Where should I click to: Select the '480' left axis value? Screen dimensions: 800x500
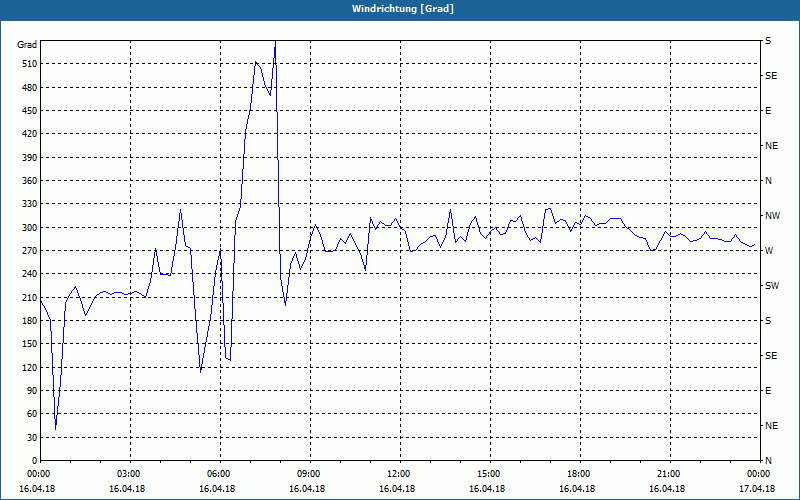(x=30, y=87)
